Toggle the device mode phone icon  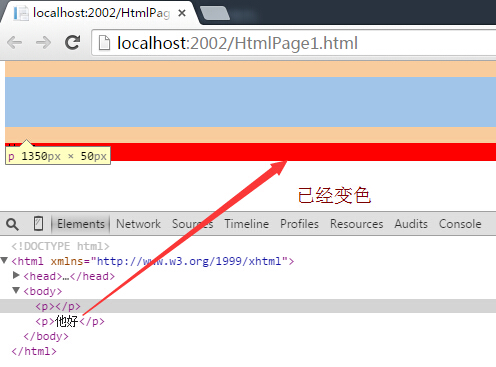[x=38, y=223]
